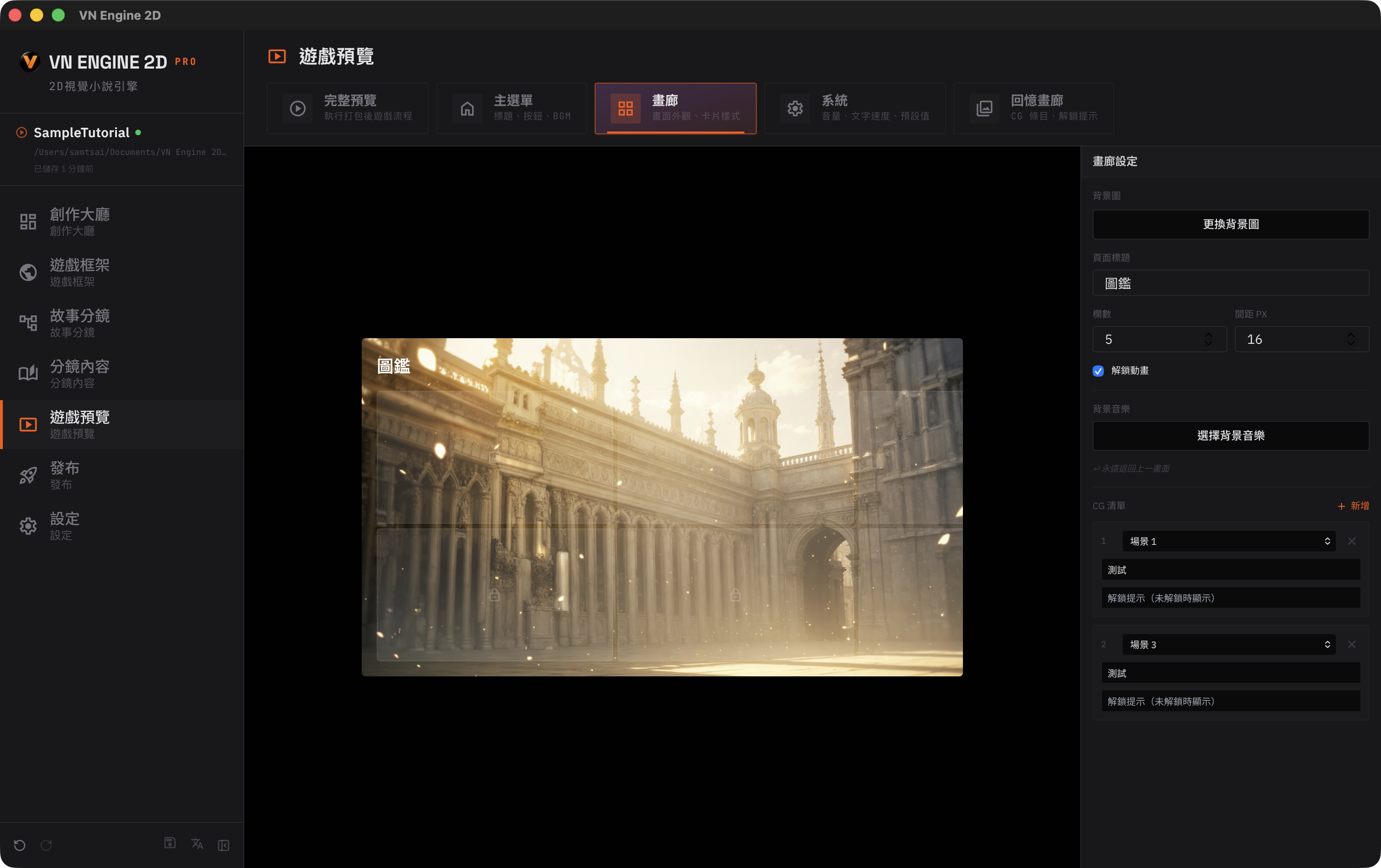Collapse sidebar with panel toggle icon
Image resolution: width=1381 pixels, height=868 pixels.
(x=224, y=845)
